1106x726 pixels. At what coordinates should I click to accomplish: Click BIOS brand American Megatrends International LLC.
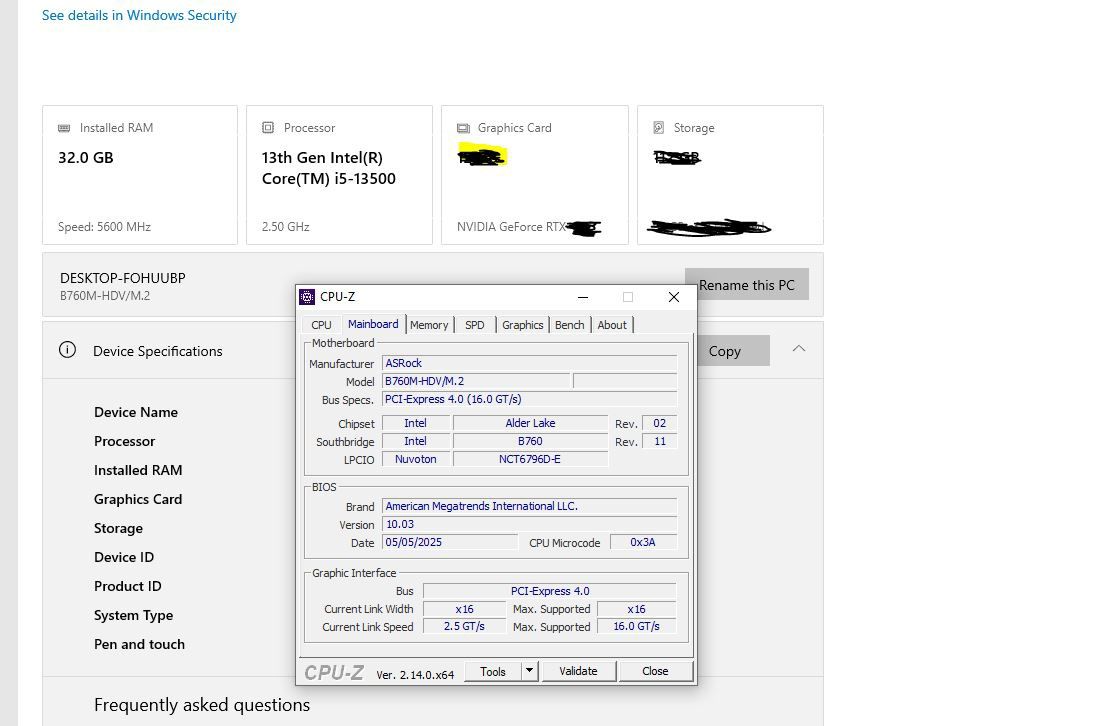coord(529,506)
